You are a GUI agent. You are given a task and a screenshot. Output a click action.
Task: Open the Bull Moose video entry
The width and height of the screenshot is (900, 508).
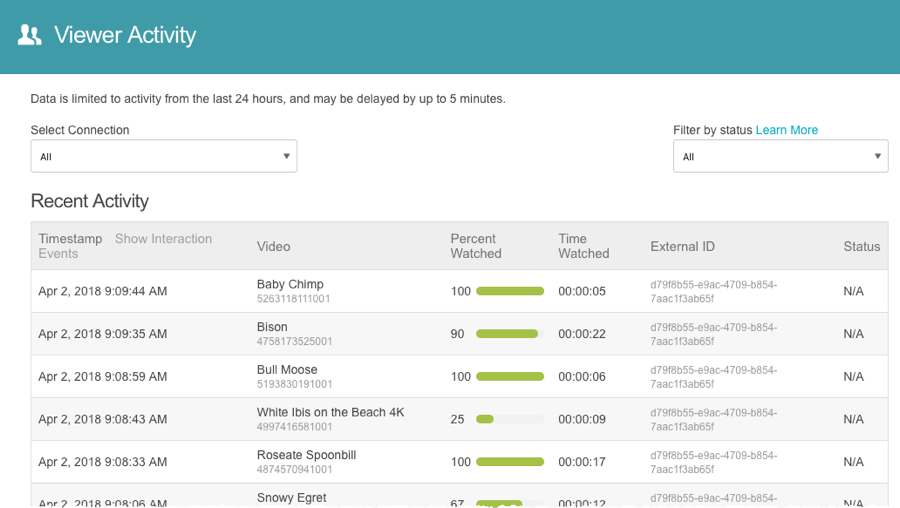point(287,370)
